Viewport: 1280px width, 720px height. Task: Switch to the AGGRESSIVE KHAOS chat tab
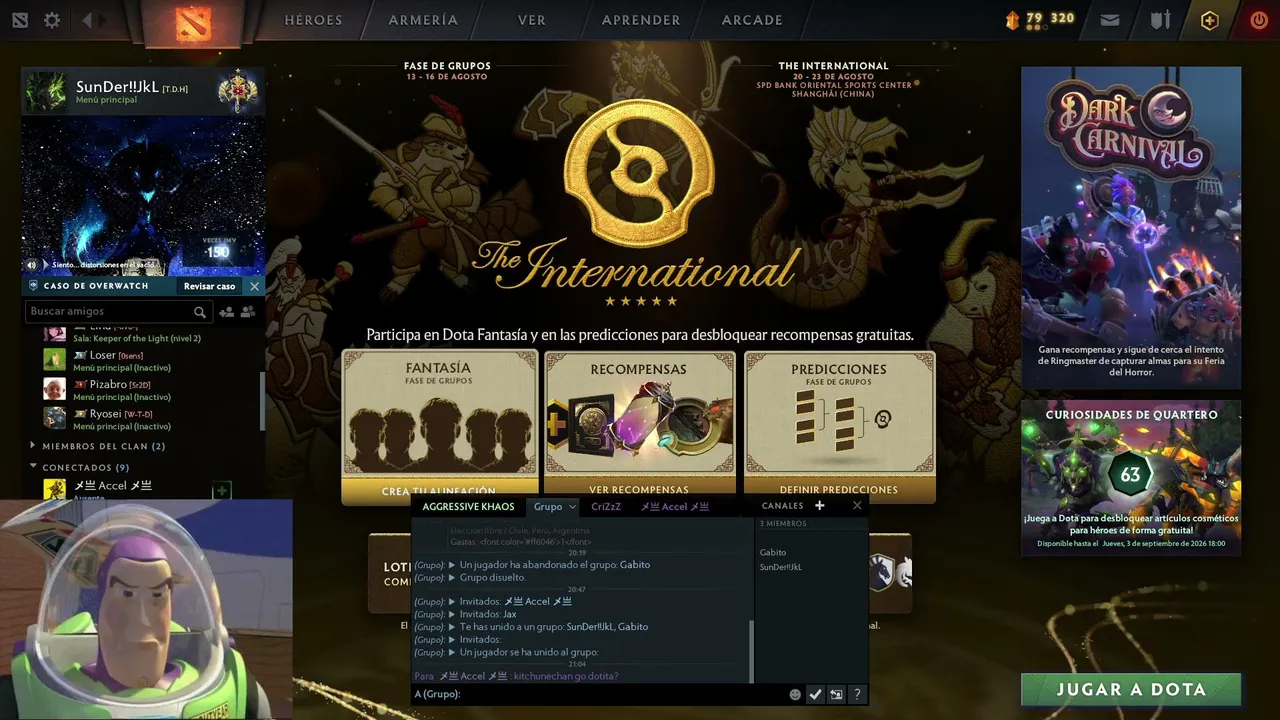coord(468,507)
